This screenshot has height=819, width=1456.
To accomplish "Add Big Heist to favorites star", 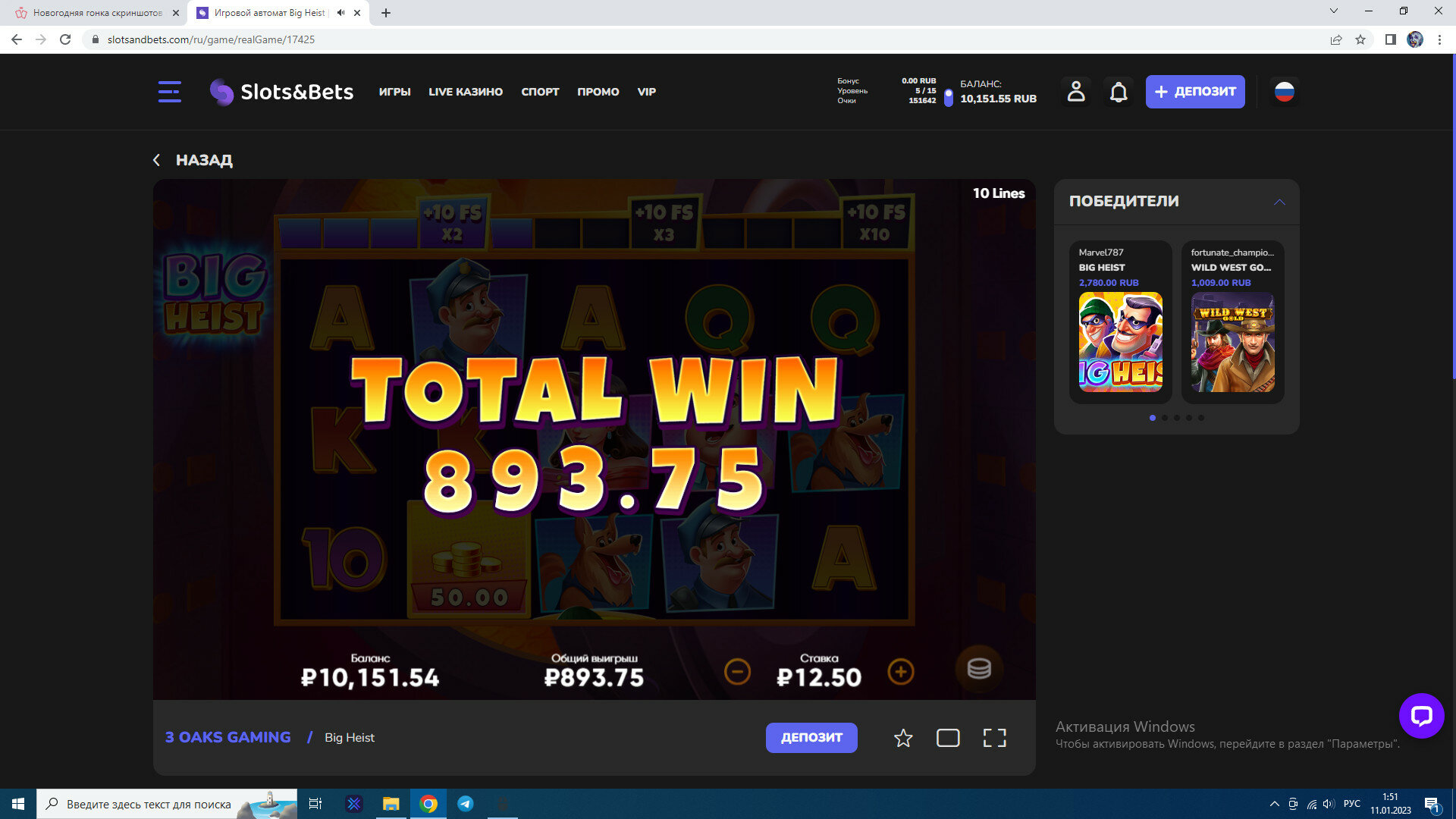I will pyautogui.click(x=902, y=738).
